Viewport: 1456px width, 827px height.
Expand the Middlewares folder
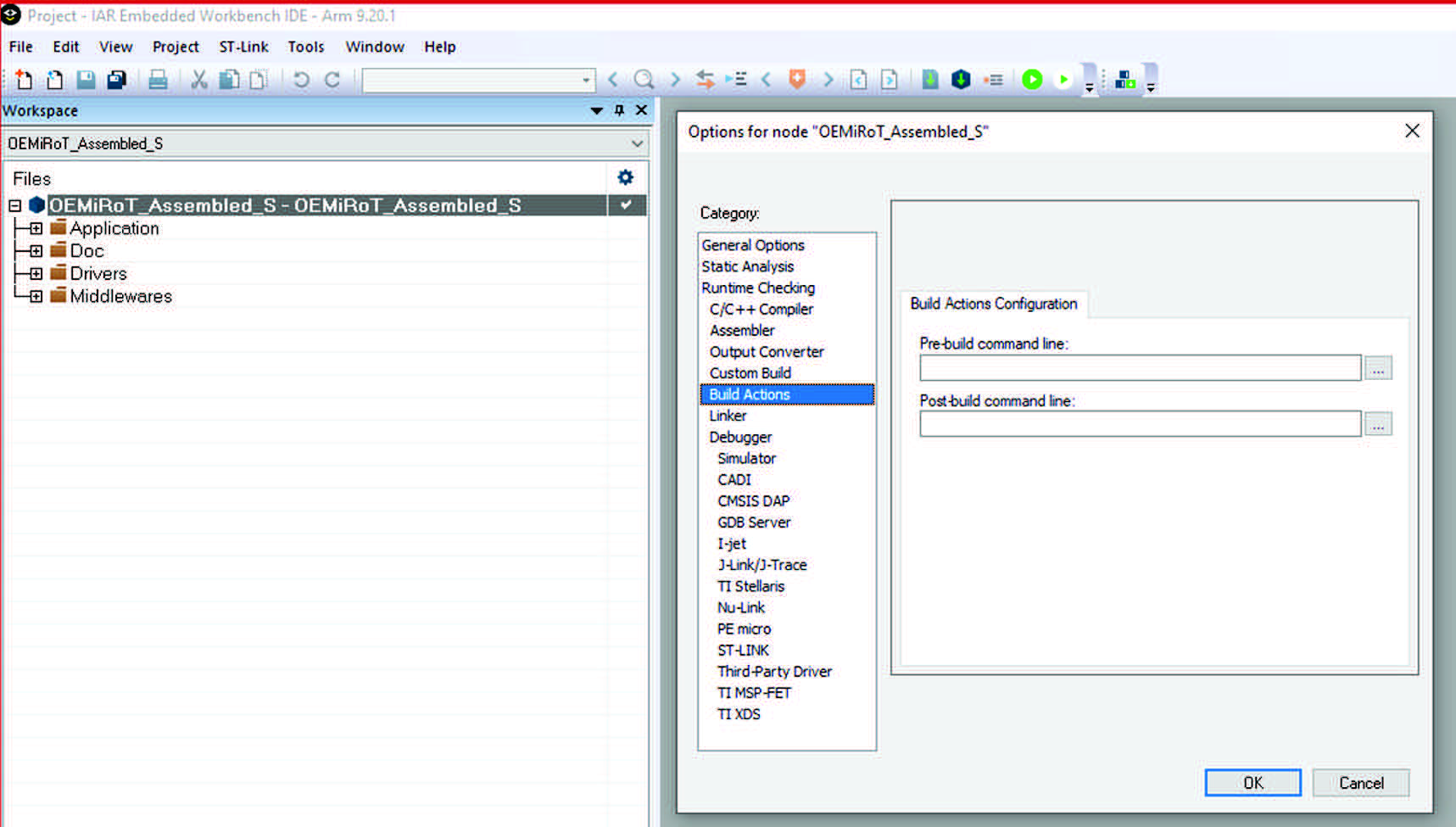coord(36,296)
